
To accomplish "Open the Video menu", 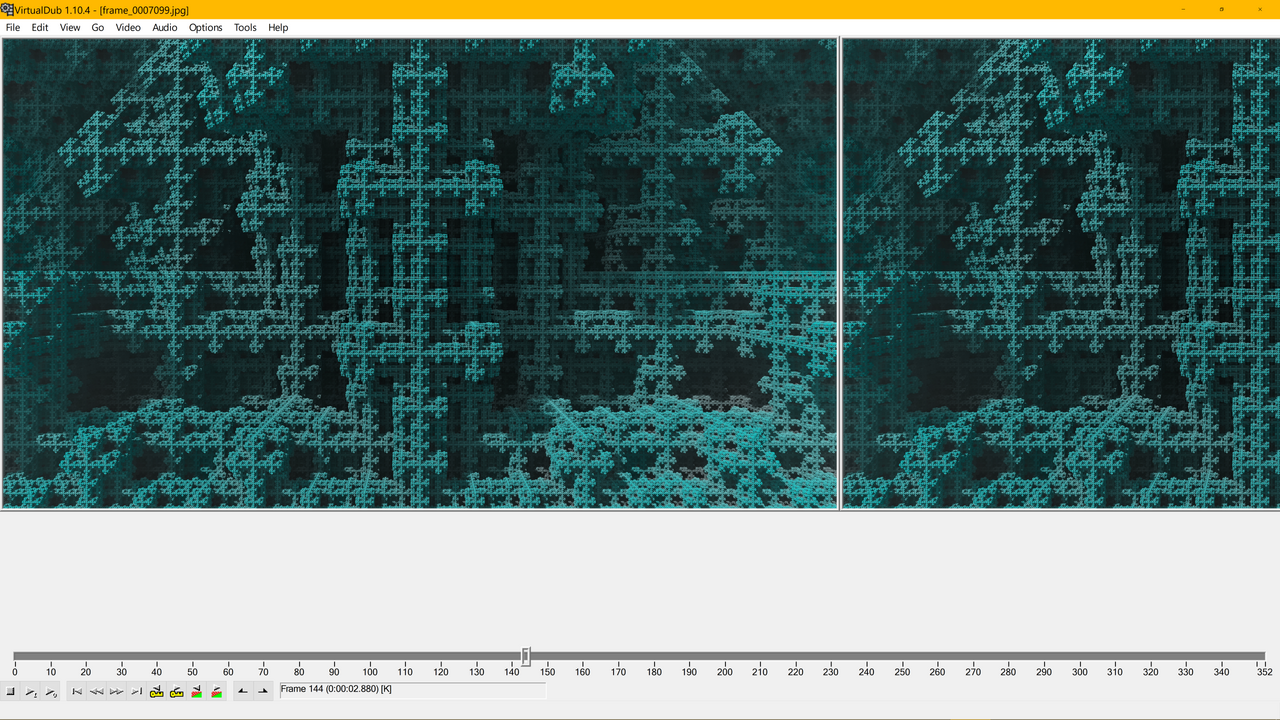I will 128,28.
